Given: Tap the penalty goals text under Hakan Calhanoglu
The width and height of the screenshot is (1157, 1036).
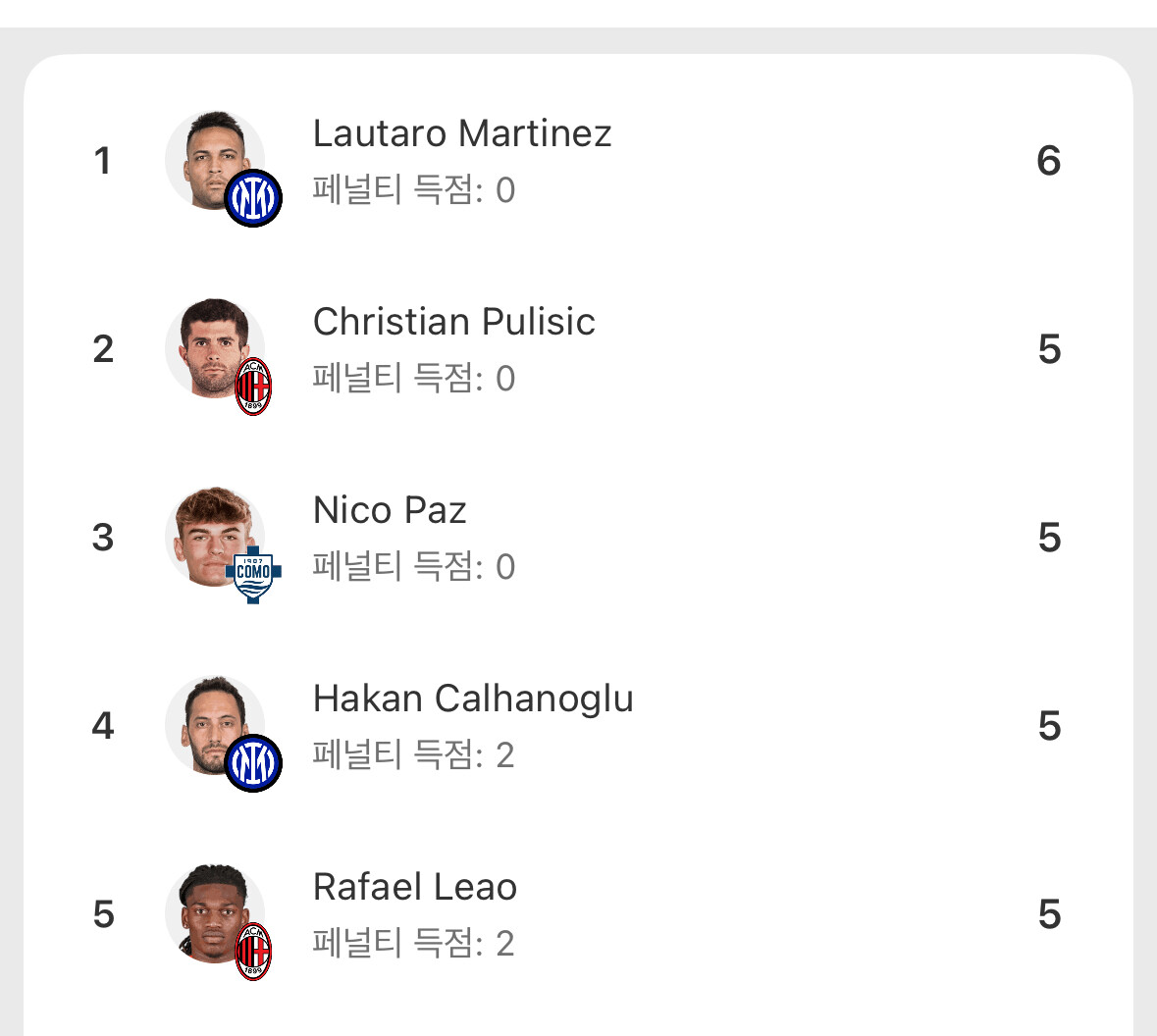Looking at the screenshot, I should coord(413,754).
